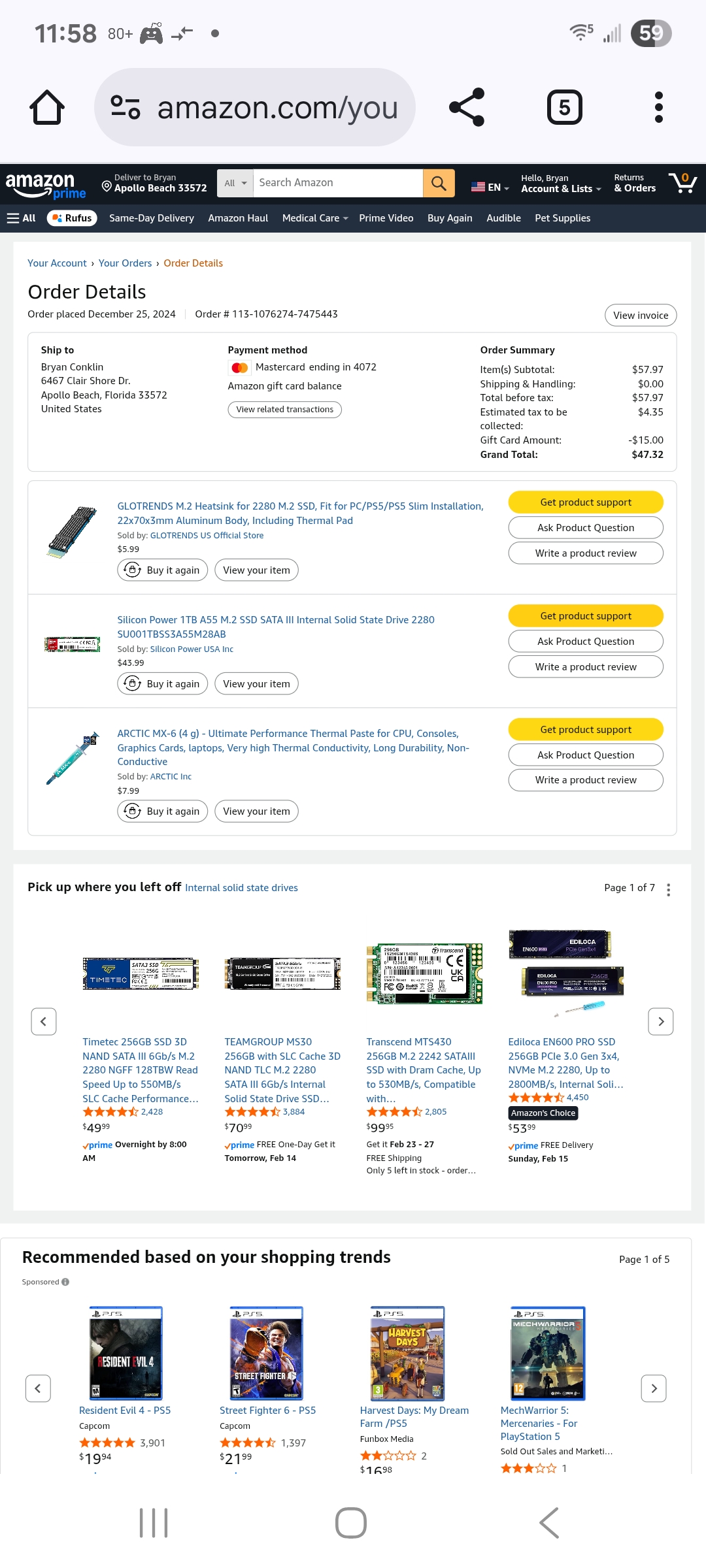
Task: Buy the Silicon Power SSD again
Action: 163,683
